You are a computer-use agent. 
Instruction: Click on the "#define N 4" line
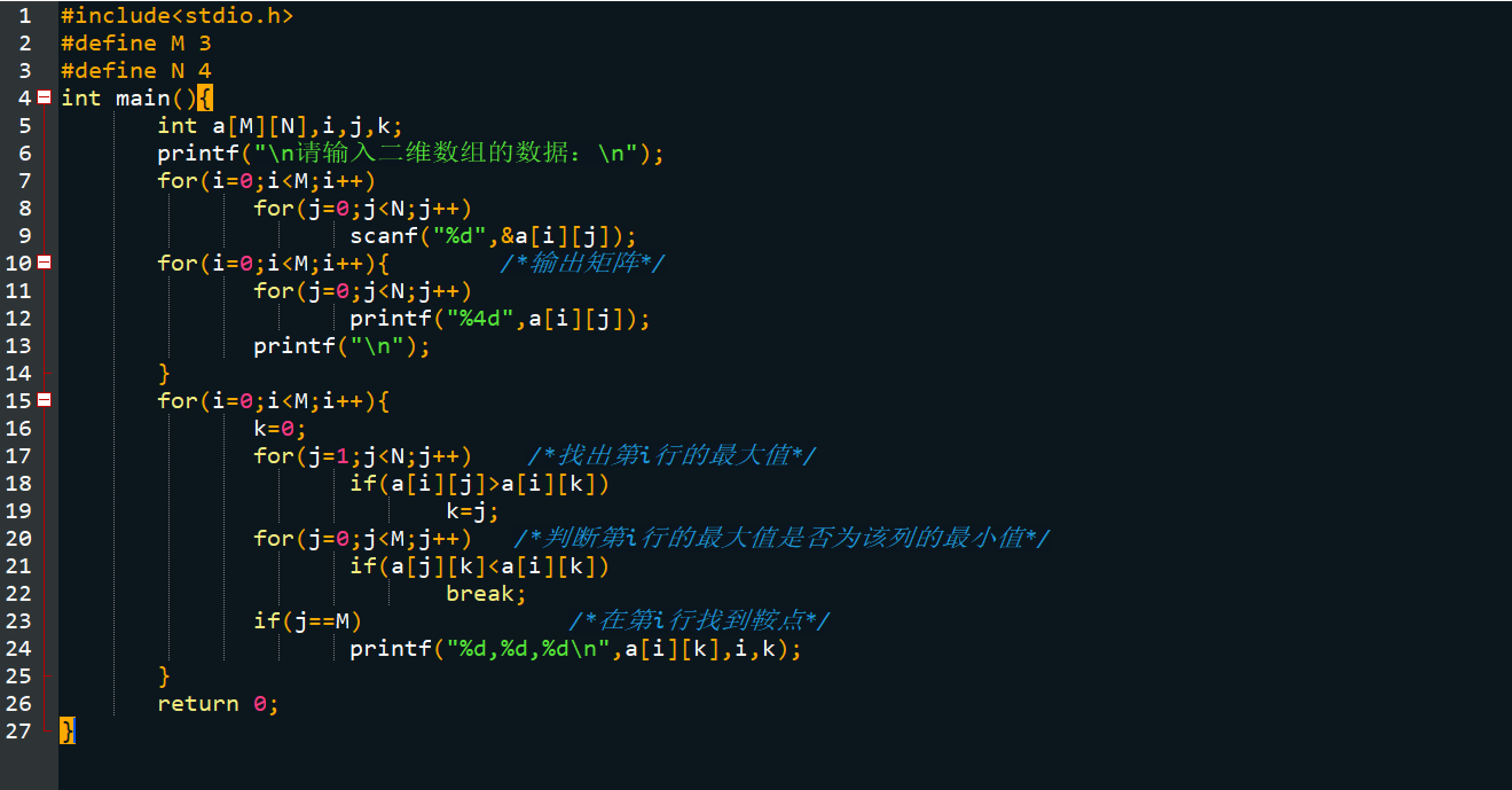136,71
